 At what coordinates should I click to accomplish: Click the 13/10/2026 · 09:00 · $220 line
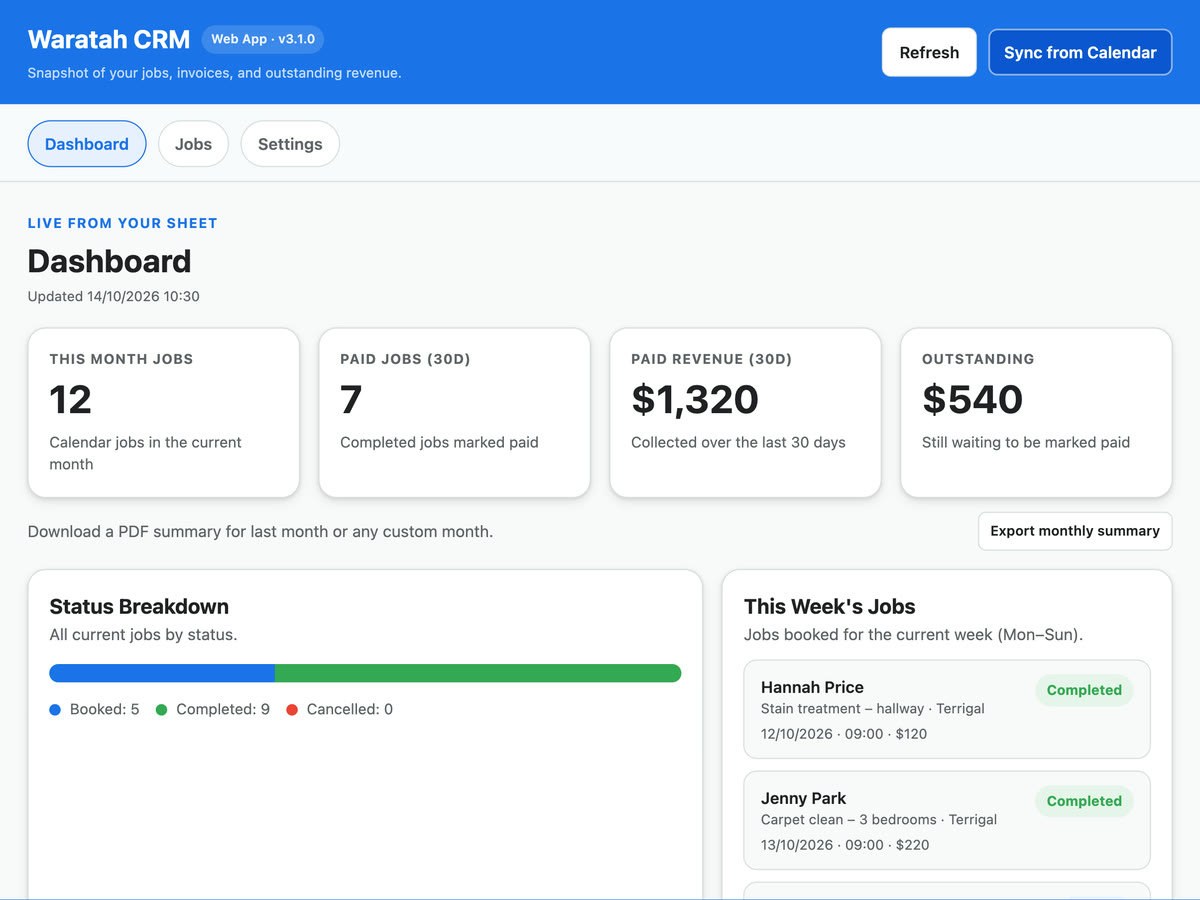point(845,845)
